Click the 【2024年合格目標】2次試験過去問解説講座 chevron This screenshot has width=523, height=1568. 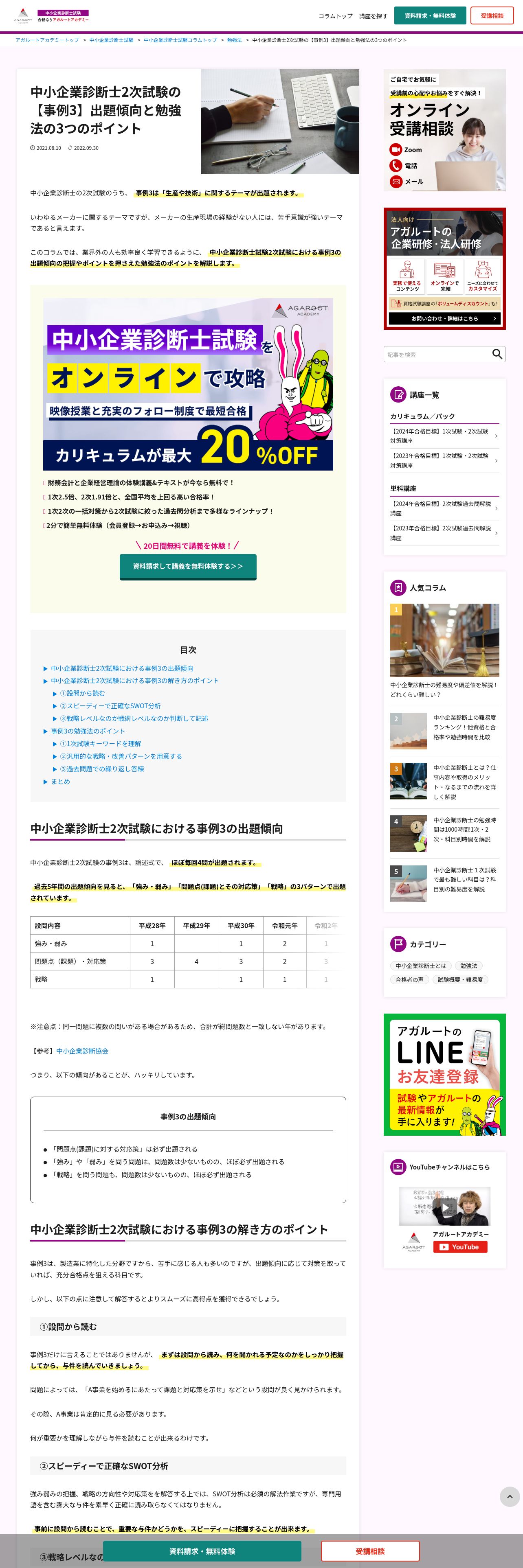[496, 508]
